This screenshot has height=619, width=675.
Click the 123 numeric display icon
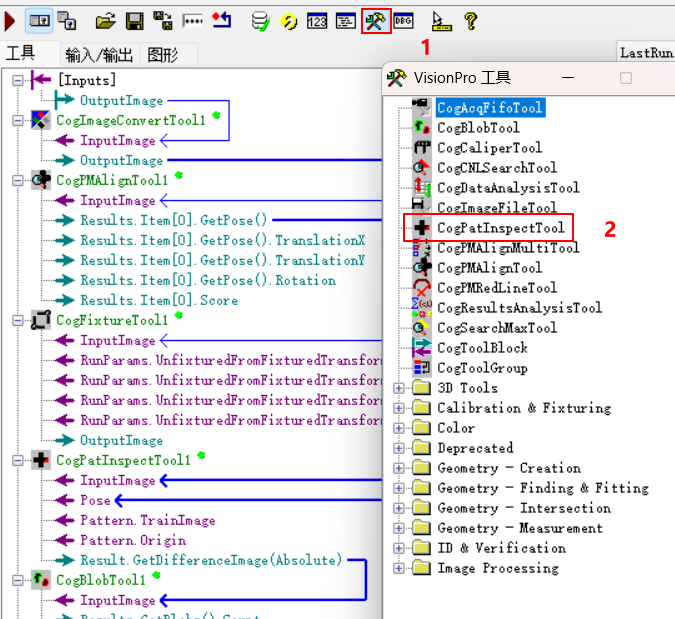tap(317, 21)
